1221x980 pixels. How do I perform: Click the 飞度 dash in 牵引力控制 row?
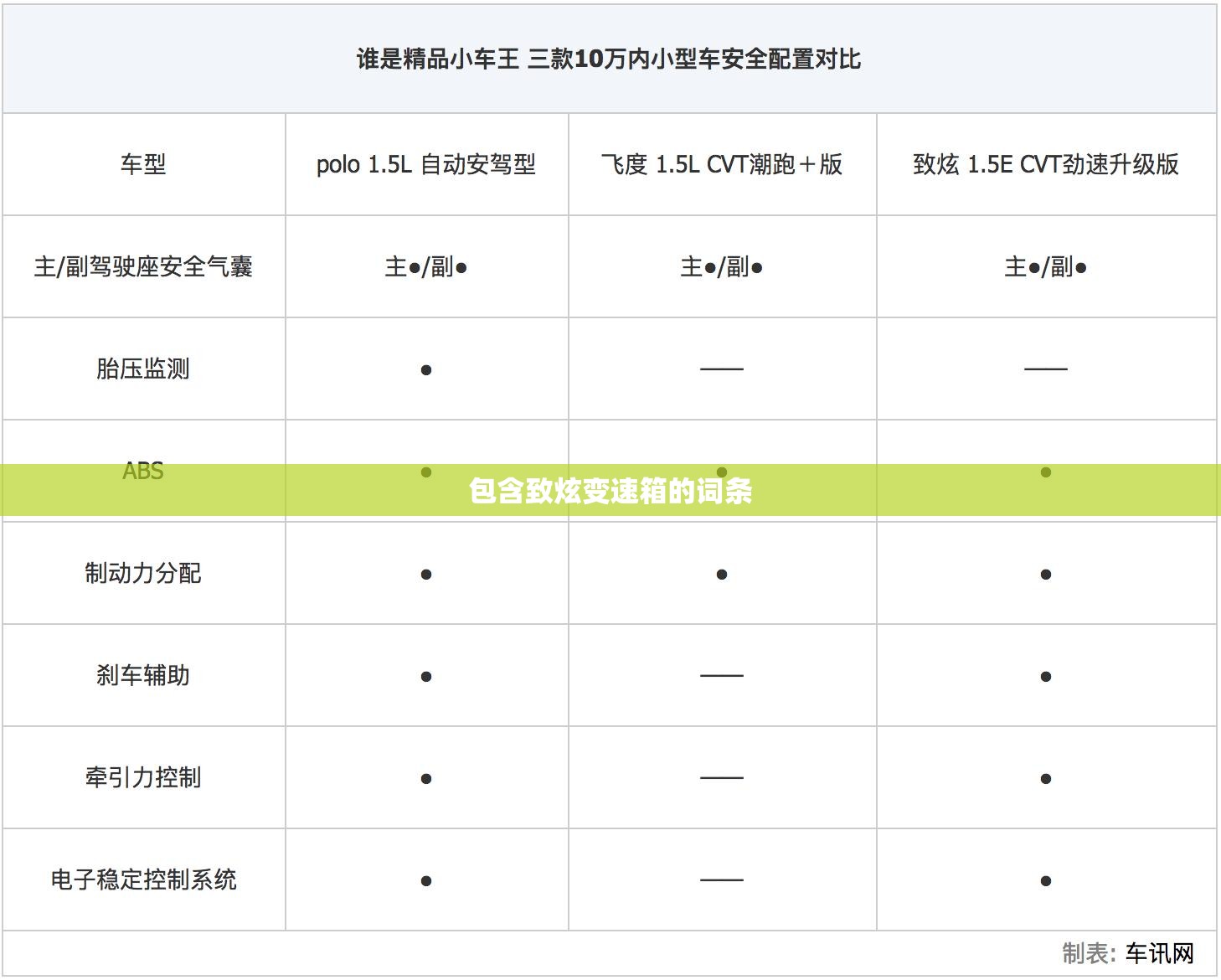tap(722, 777)
